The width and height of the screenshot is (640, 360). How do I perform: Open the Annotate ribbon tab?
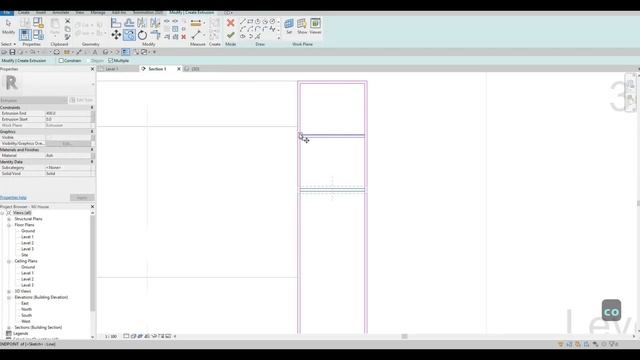pos(60,13)
